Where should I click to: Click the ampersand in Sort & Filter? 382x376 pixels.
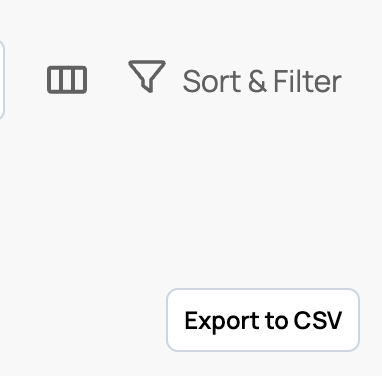pyautogui.click(x=257, y=81)
